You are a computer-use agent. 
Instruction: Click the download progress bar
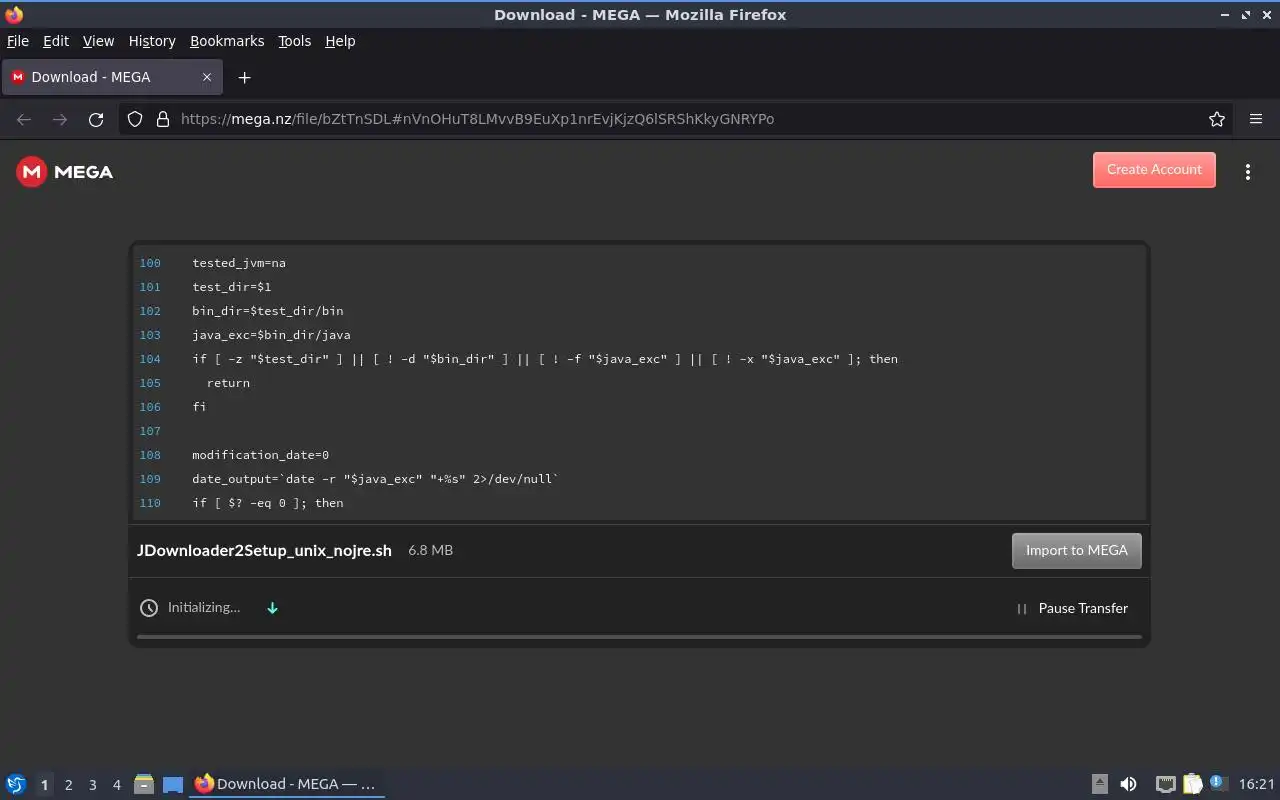[x=639, y=636]
